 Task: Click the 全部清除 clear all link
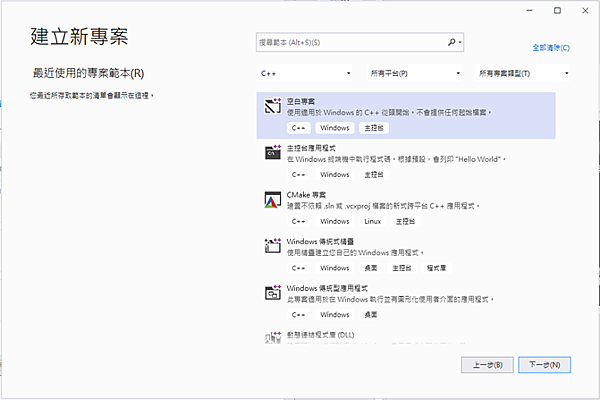point(551,47)
